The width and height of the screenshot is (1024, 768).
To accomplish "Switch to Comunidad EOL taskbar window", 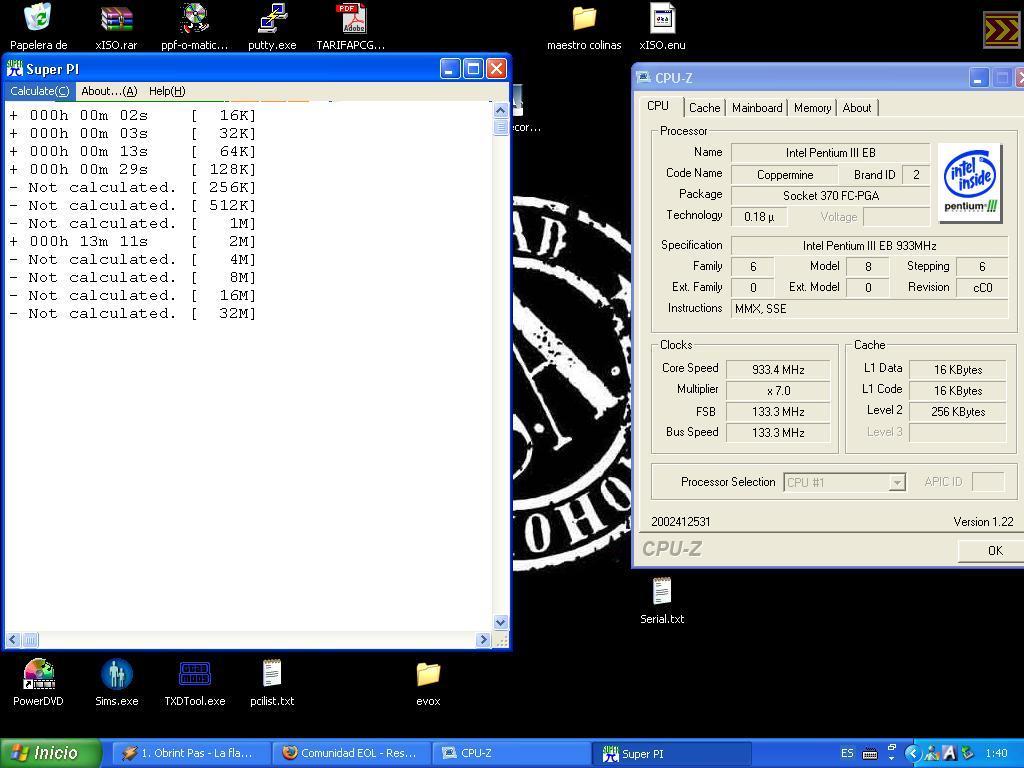I will click(349, 753).
